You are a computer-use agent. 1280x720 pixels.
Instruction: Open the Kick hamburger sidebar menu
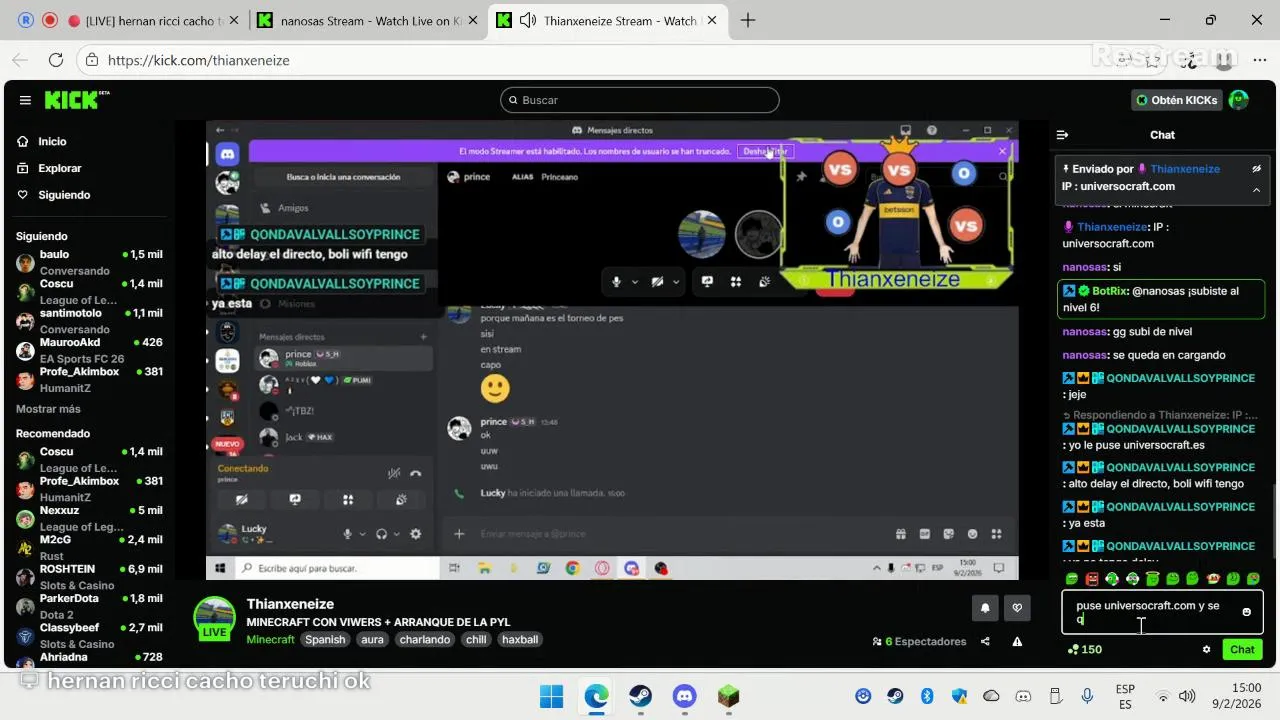[x=25, y=100]
